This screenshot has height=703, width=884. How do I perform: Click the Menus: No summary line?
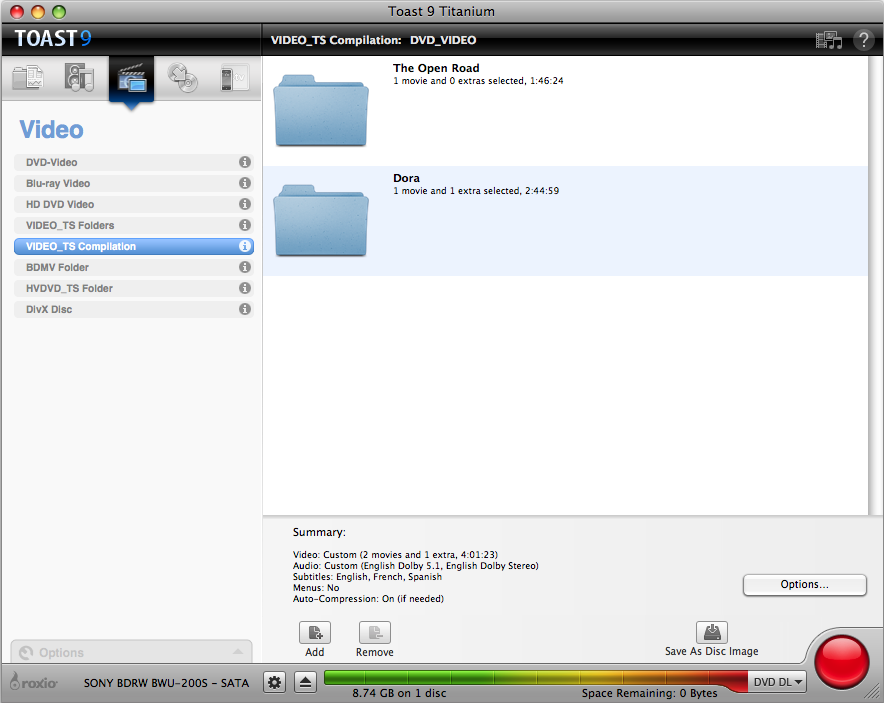point(316,588)
